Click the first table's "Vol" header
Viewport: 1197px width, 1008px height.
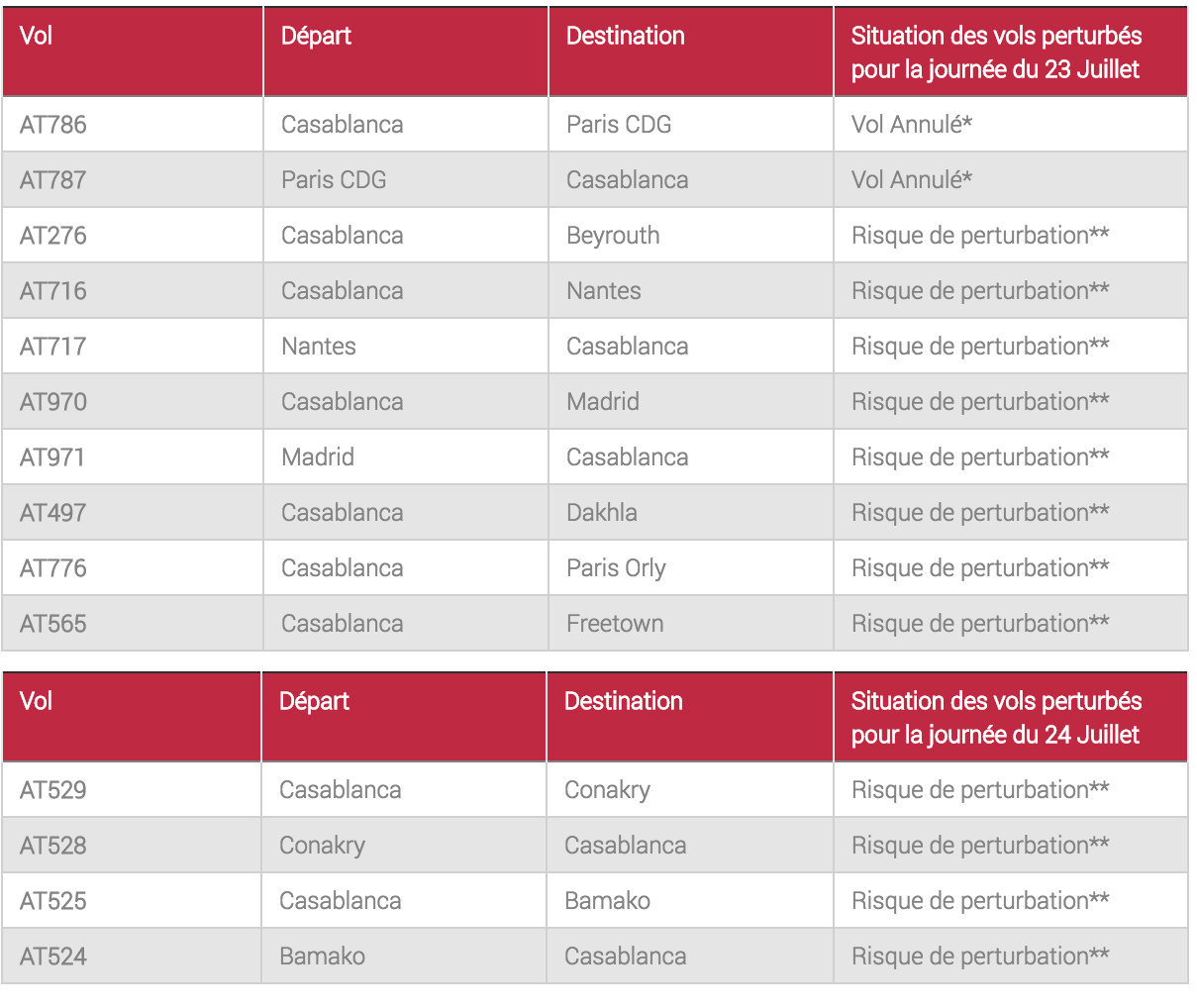37,37
